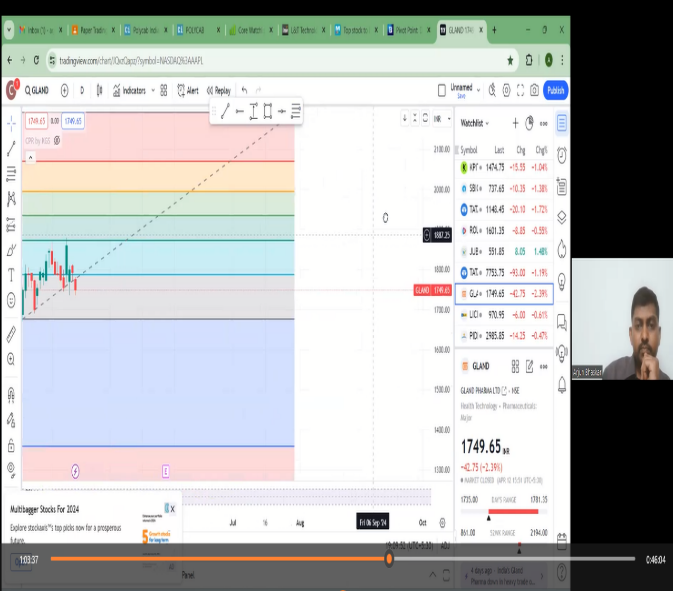The image size is (673, 591).
Task: Activate the zoom in tool
Action: pyautogui.click(x=11, y=359)
